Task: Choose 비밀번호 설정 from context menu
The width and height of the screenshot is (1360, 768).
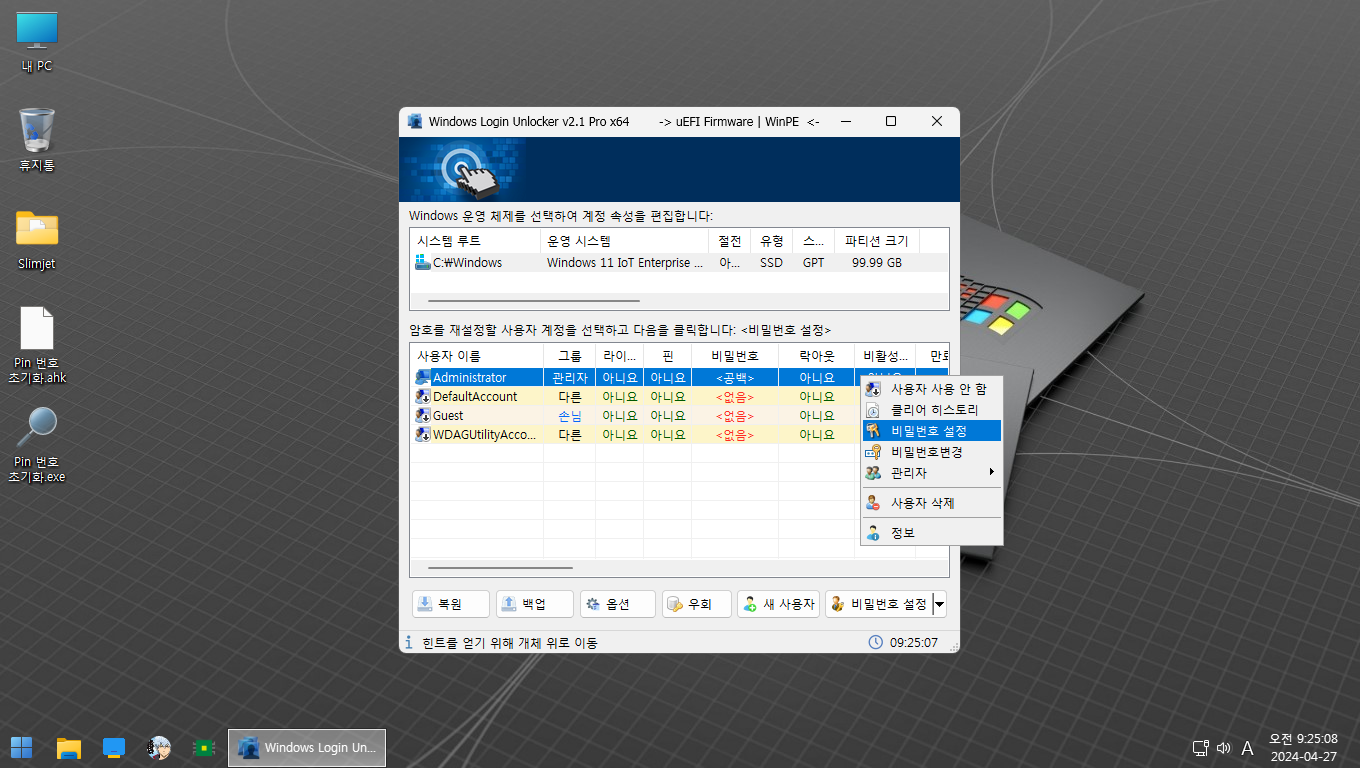Action: click(x=932, y=431)
